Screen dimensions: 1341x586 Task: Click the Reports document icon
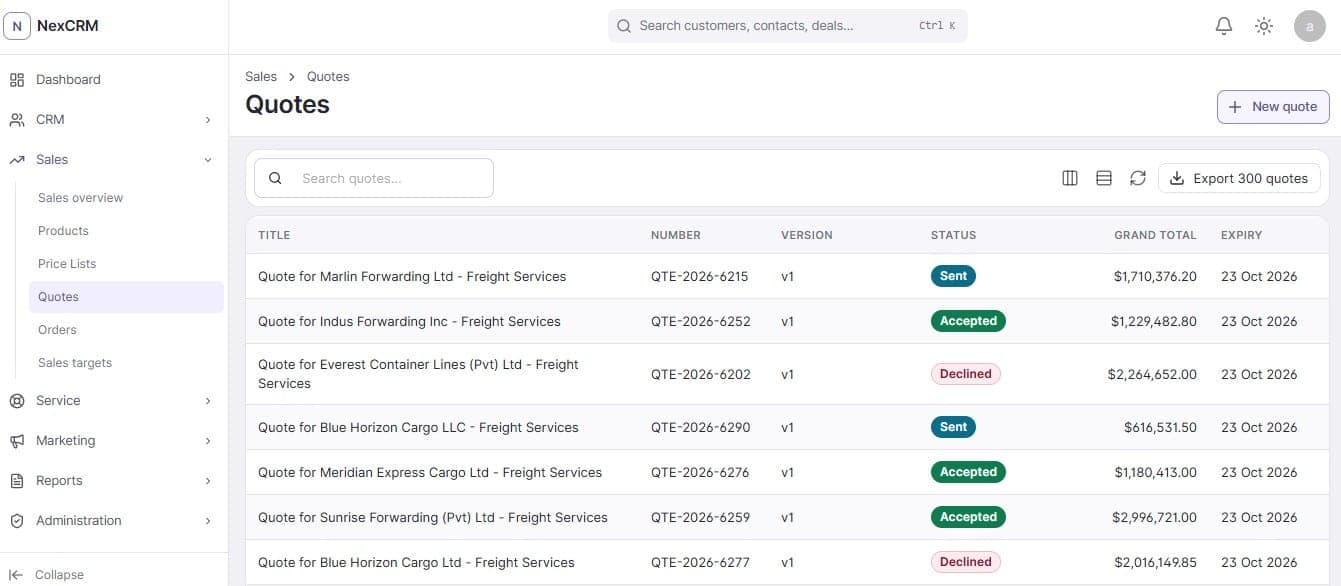coord(17,481)
